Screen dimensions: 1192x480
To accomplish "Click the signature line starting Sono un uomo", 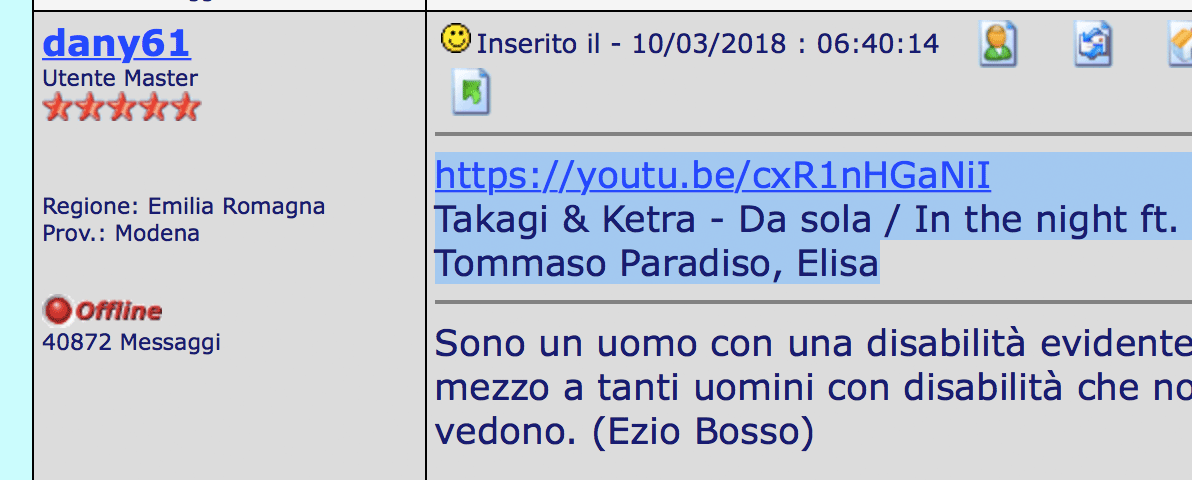I will tap(813, 344).
